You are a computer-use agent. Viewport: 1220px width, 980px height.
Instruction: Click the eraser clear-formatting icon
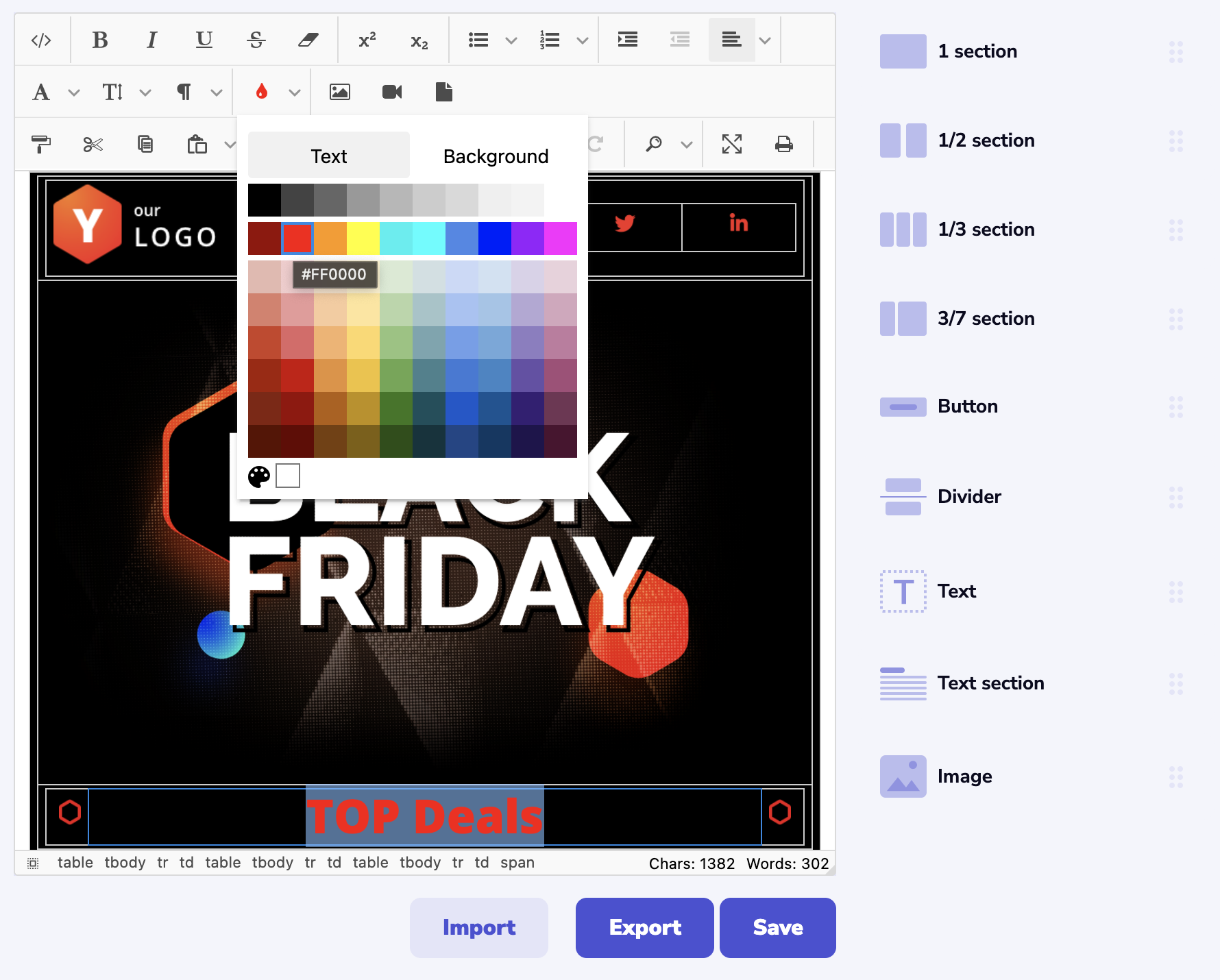(308, 40)
